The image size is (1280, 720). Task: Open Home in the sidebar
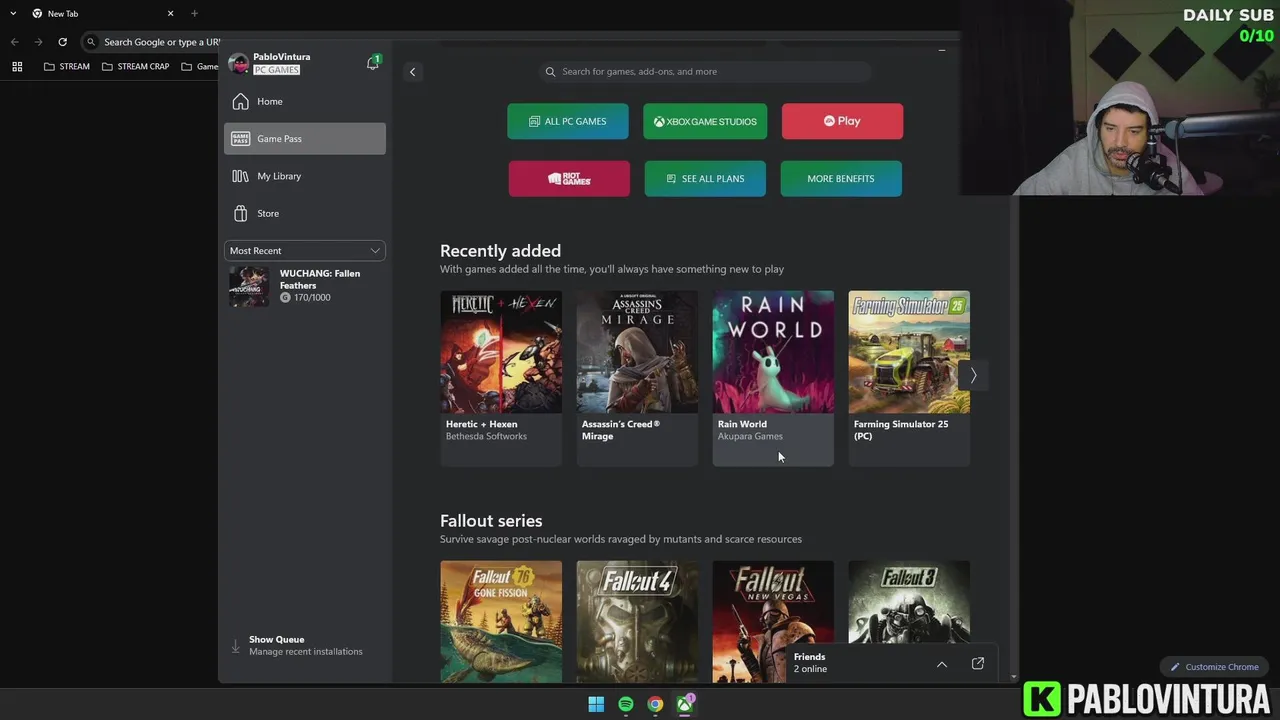coord(305,101)
